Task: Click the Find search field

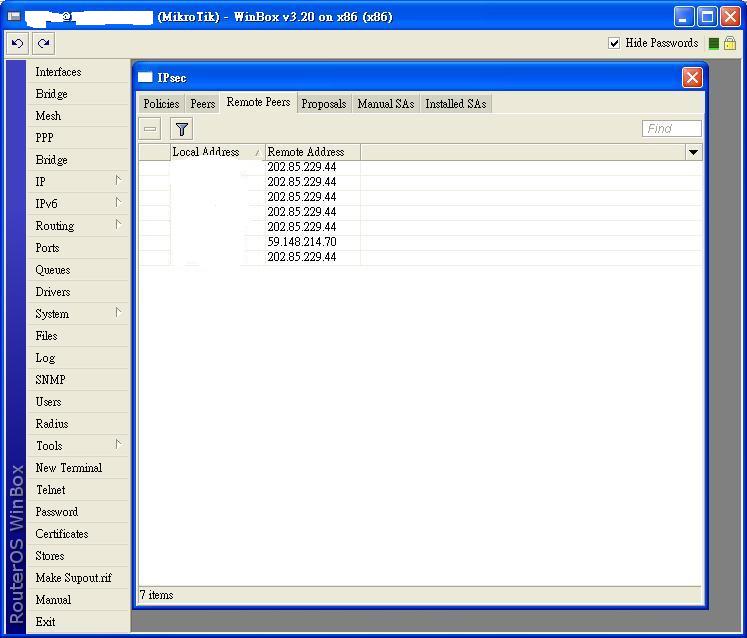Action: pyautogui.click(x=672, y=129)
